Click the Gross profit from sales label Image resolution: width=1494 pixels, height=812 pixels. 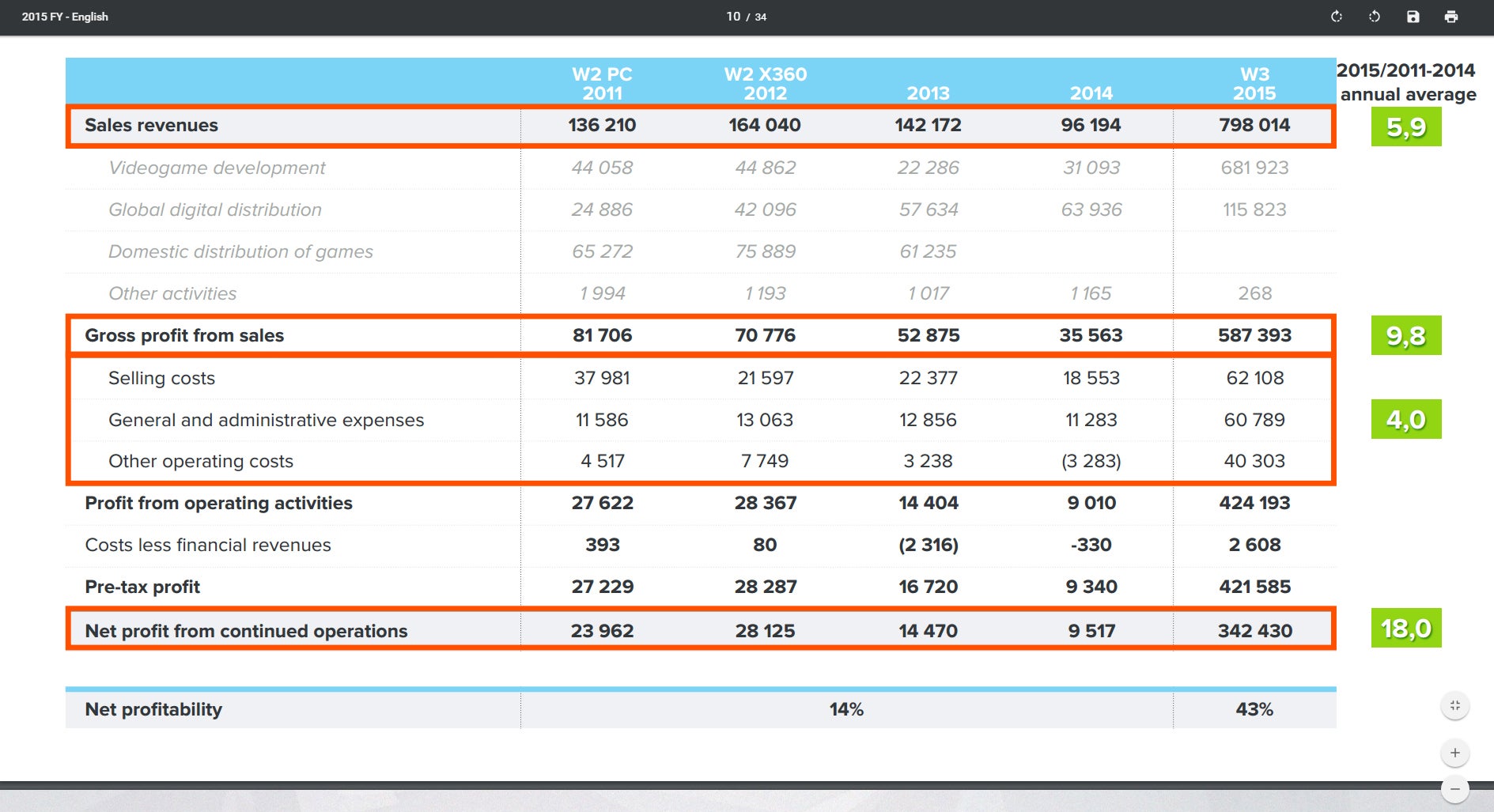point(184,335)
